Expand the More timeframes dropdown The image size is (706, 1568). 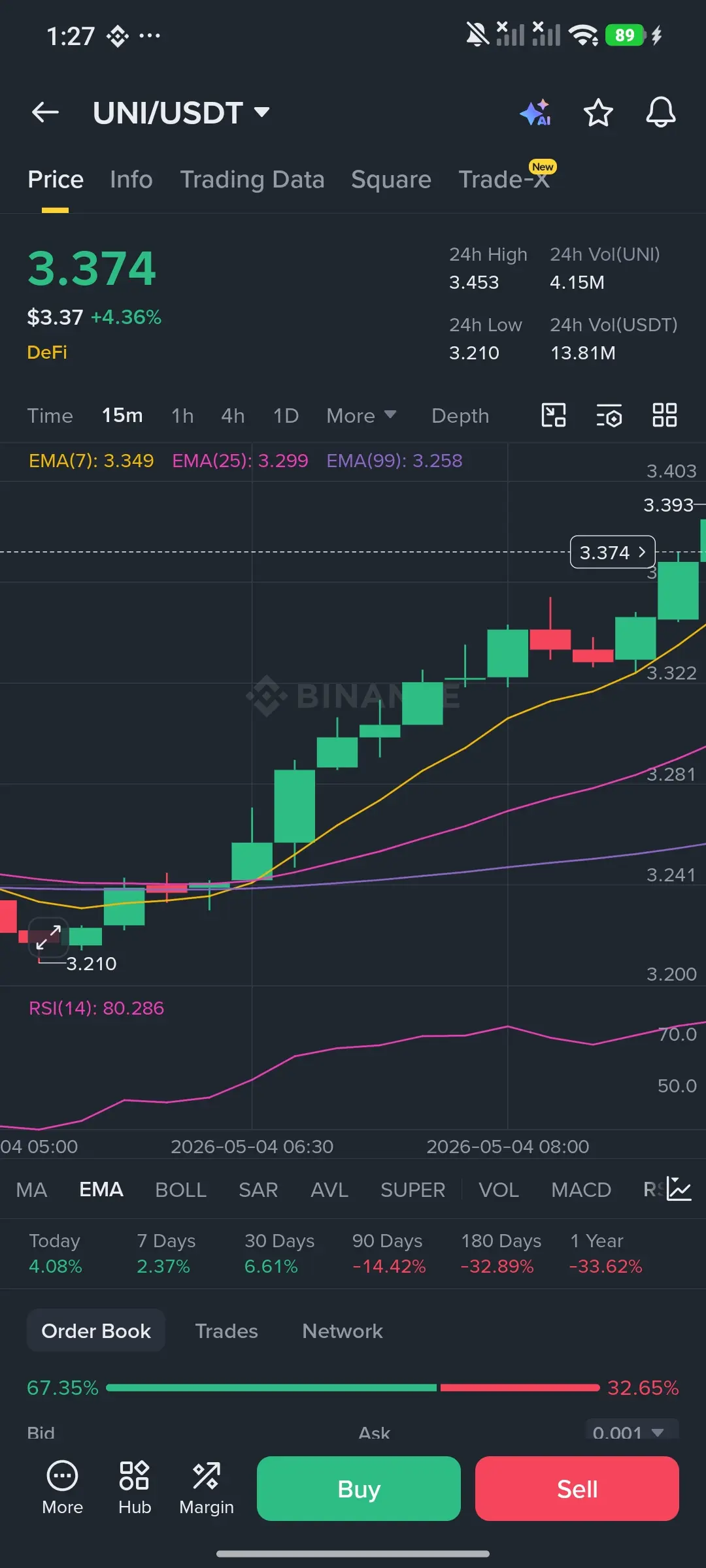pyautogui.click(x=361, y=416)
